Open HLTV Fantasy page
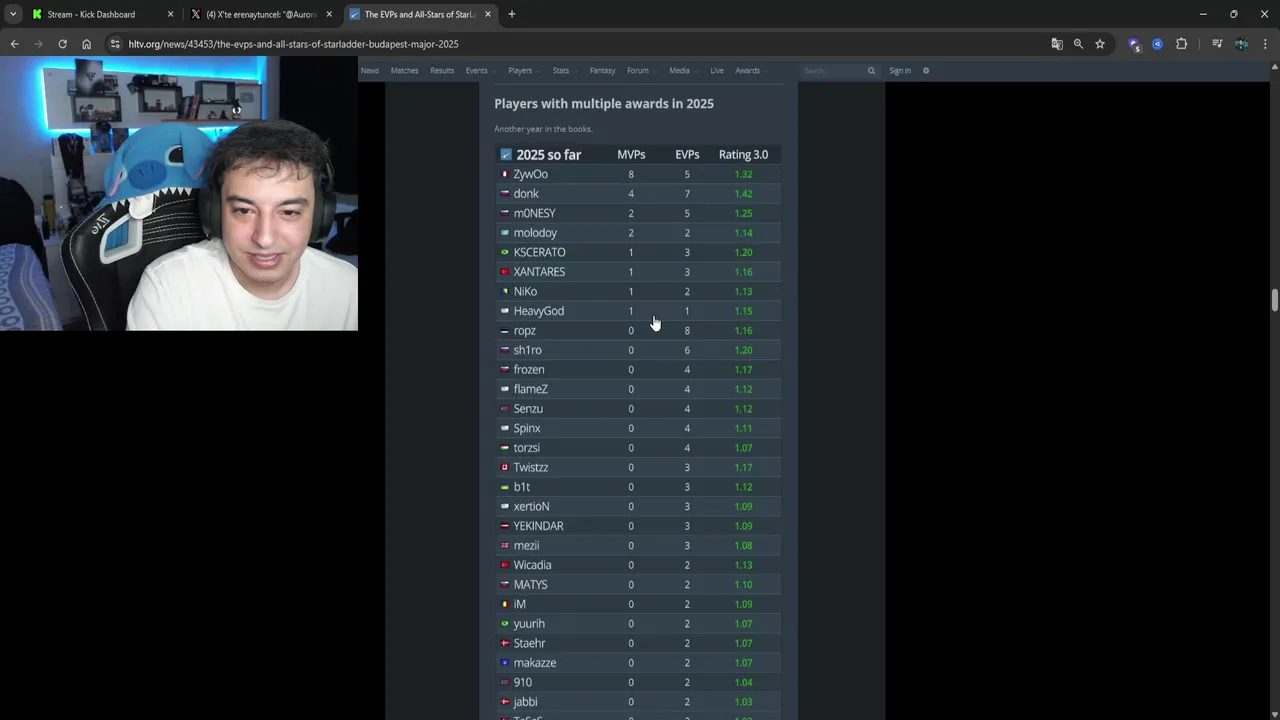 [x=602, y=71]
